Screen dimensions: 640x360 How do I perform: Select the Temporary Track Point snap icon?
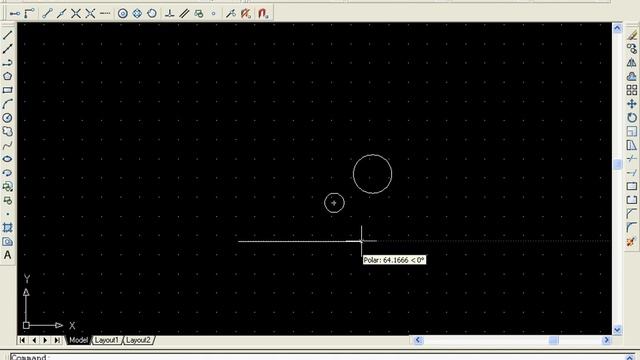(15, 13)
